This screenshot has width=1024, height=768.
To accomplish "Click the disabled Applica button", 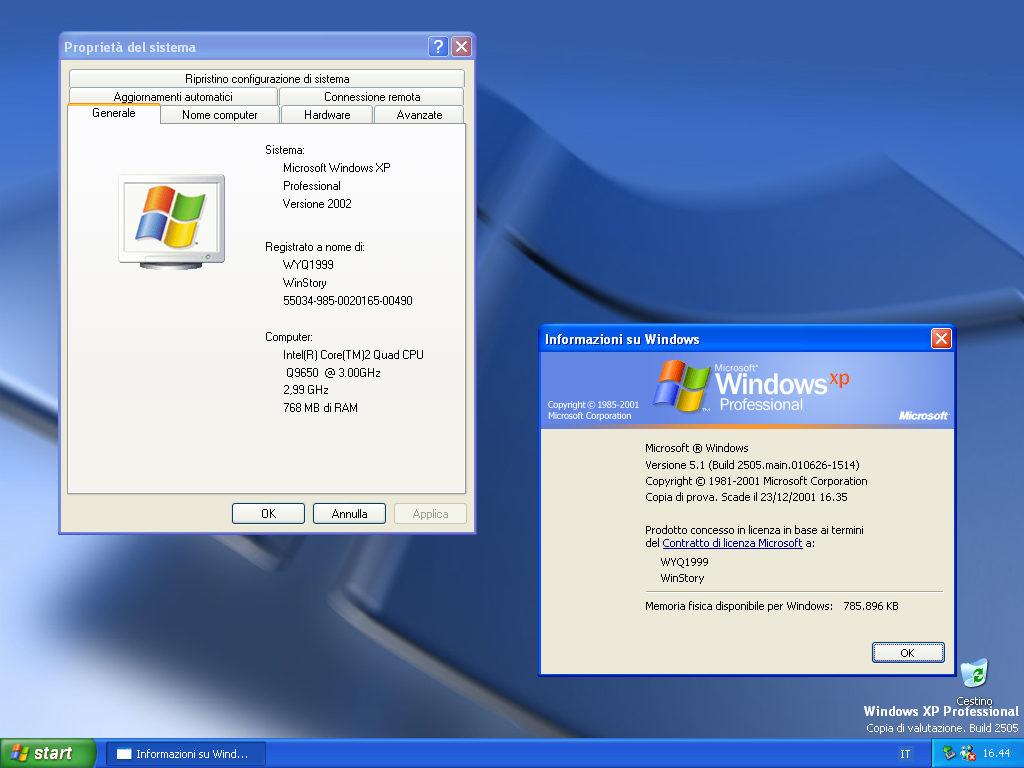I will click(x=430, y=513).
